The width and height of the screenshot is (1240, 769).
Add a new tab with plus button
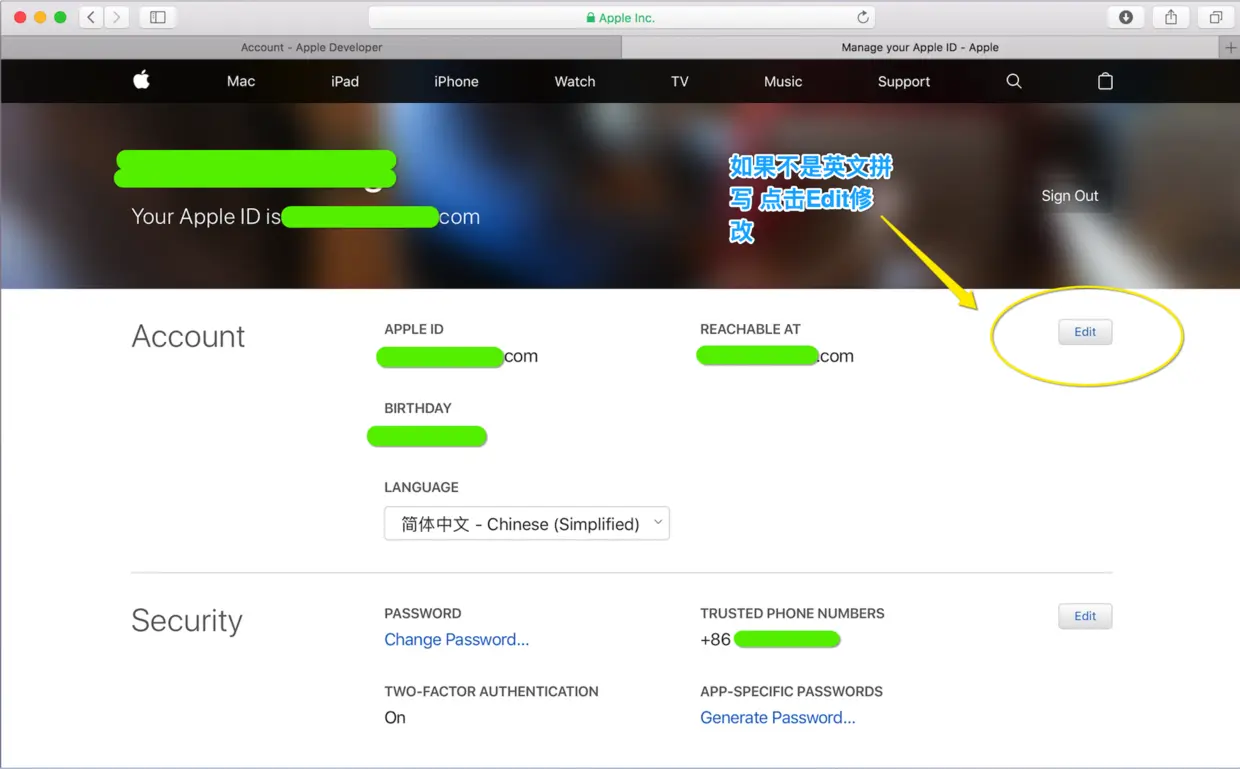pyautogui.click(x=1231, y=47)
